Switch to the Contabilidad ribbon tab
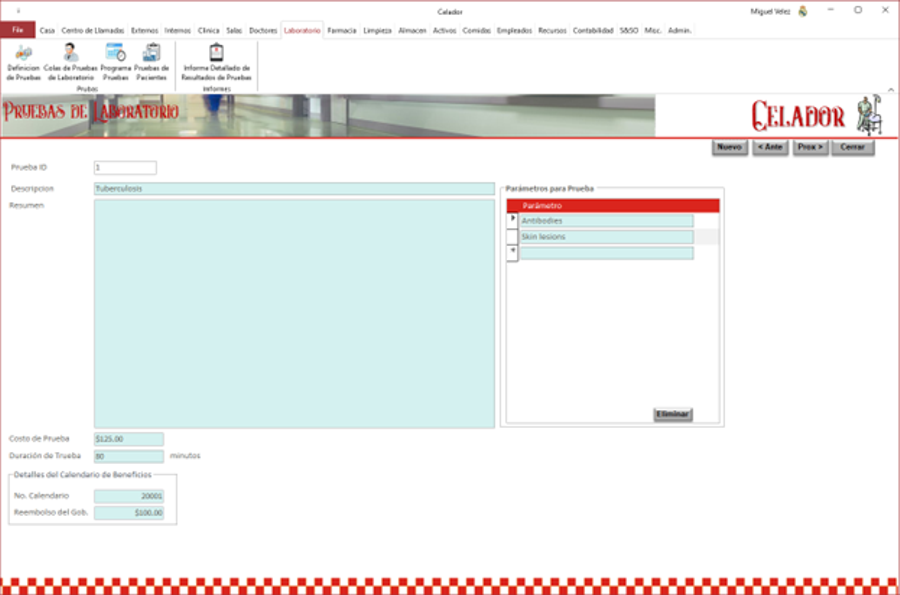The width and height of the screenshot is (900, 595). (x=592, y=31)
